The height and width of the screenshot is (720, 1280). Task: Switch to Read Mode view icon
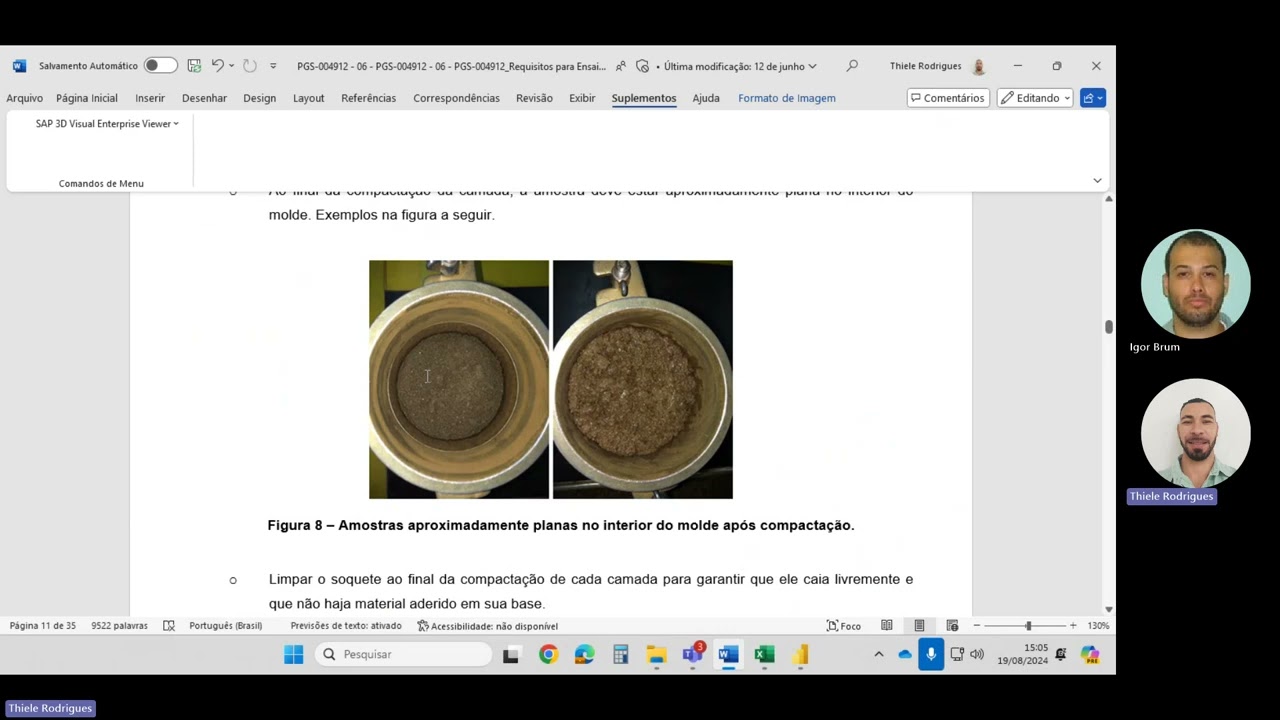coord(887,626)
